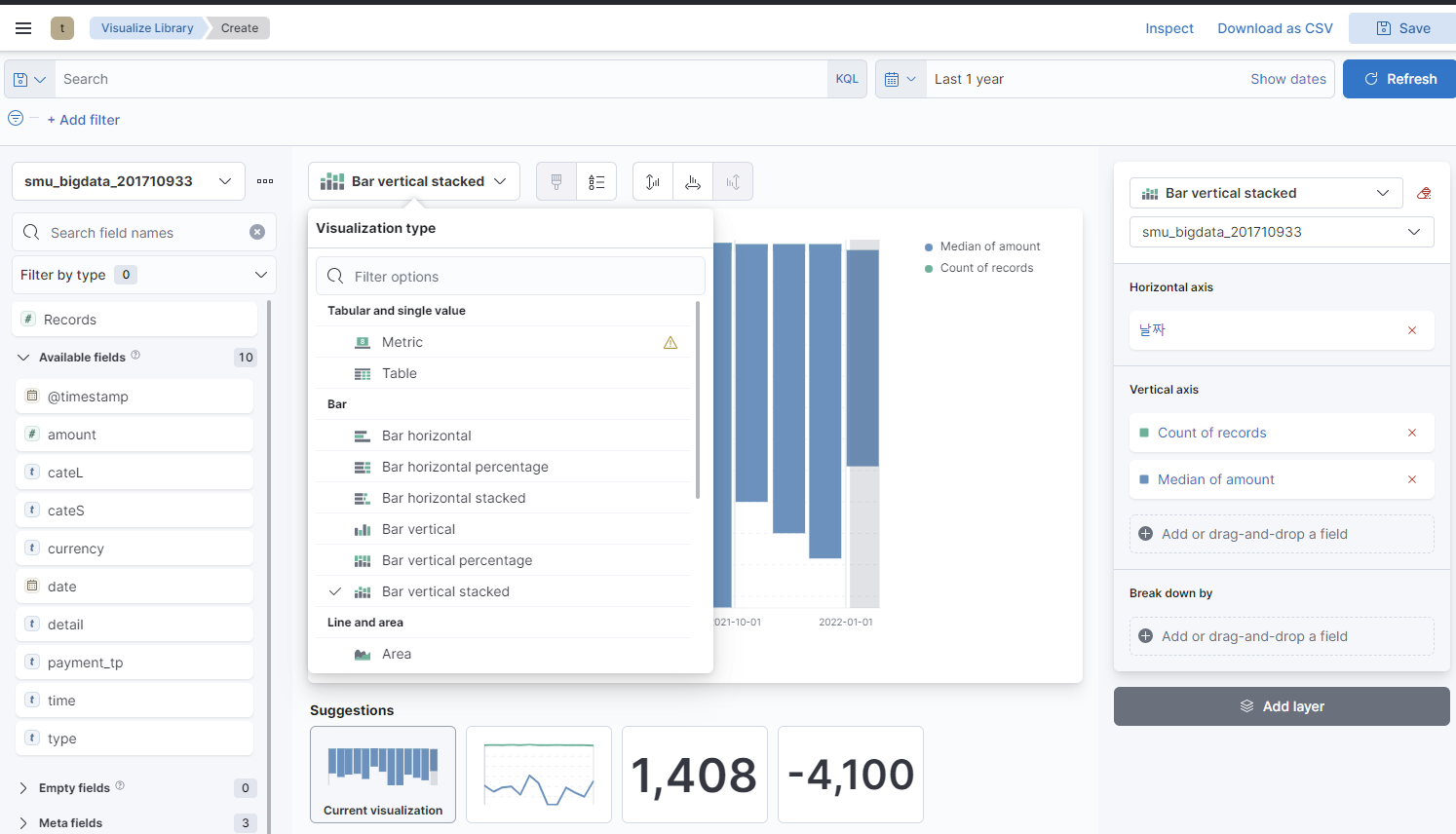Click the Records number type icon

28,319
